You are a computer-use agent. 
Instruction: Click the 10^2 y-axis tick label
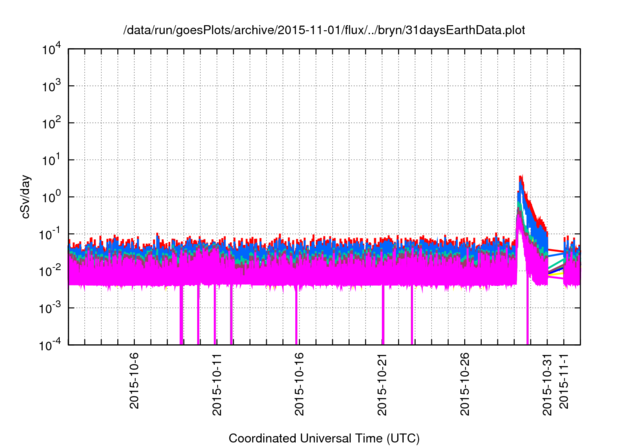(x=51, y=124)
